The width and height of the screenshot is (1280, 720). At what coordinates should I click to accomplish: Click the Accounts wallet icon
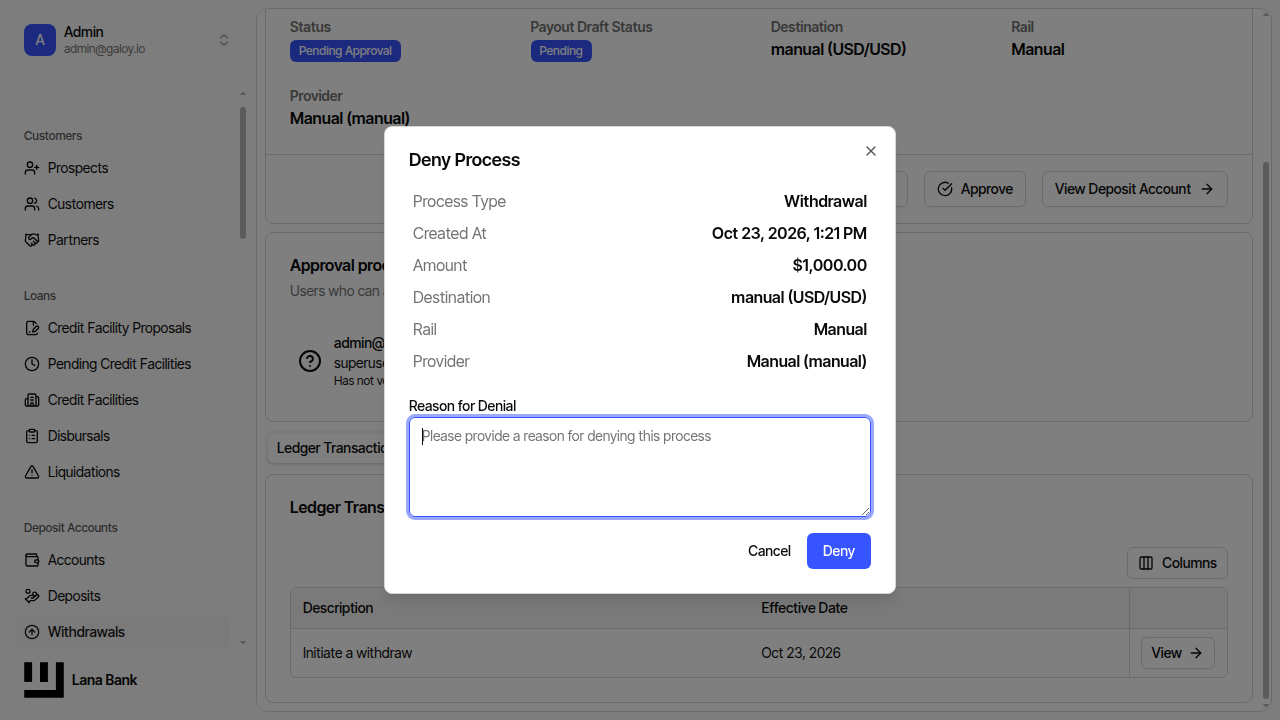32,560
